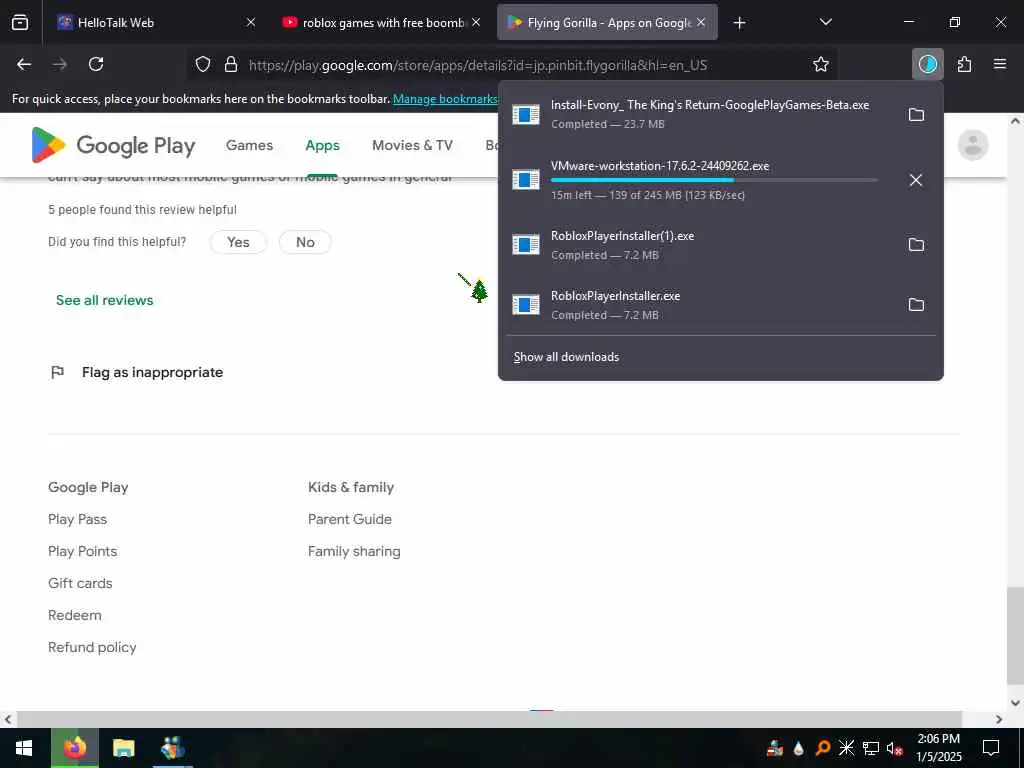Click Flag as inappropriate

coord(152,372)
